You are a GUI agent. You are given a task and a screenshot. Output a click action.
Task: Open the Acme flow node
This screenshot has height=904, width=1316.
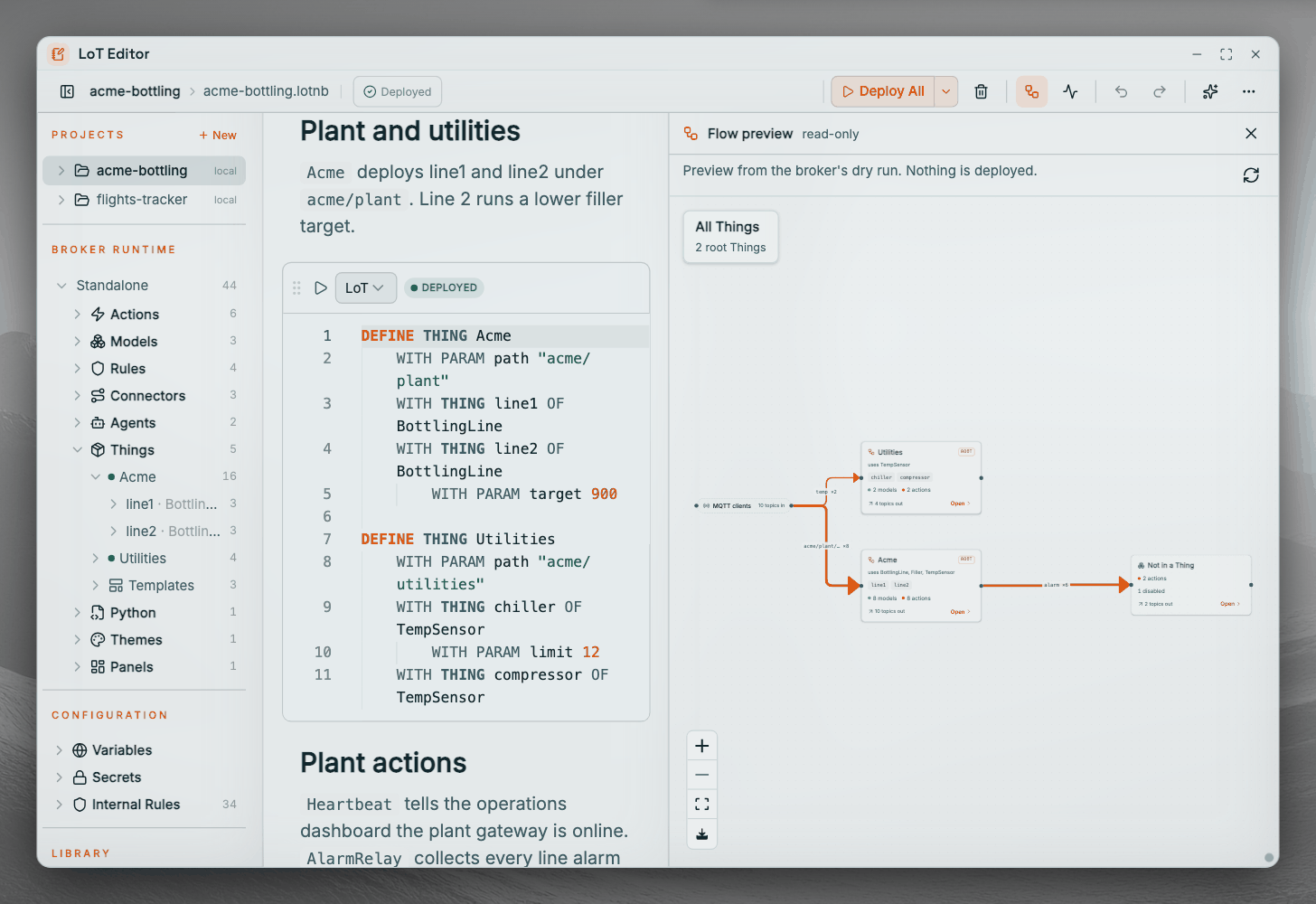(959, 612)
